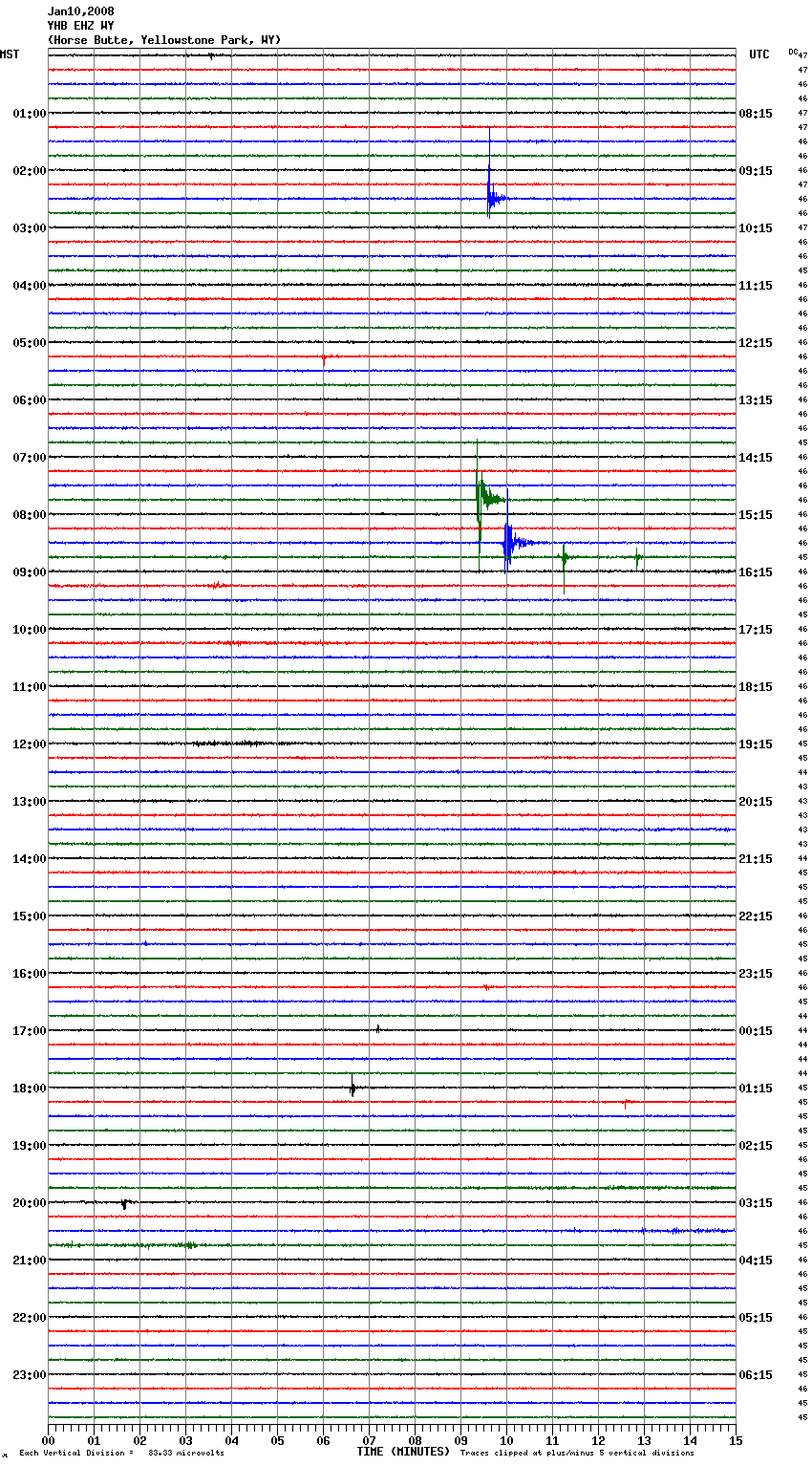812x1466 pixels.
Task: Click the 09:15 UTC time label
Action: [756, 171]
